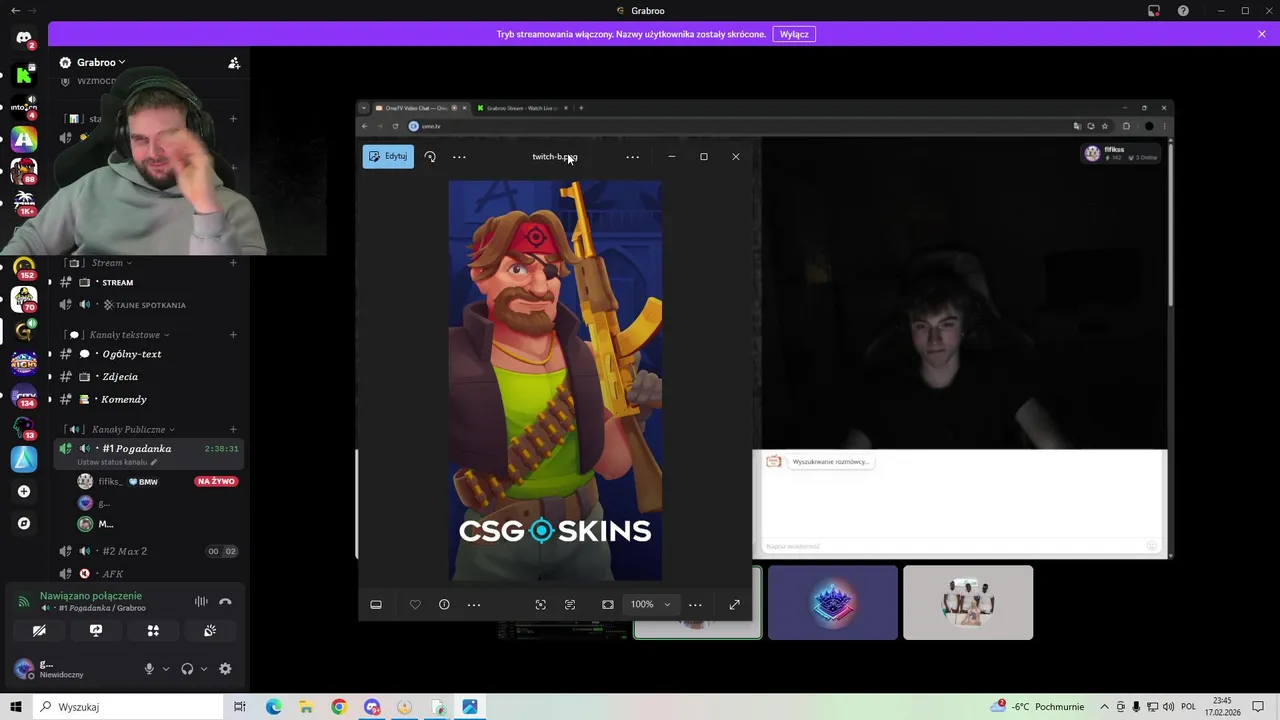Open the Zdjecia channel
1280x720 pixels.
coord(148,377)
